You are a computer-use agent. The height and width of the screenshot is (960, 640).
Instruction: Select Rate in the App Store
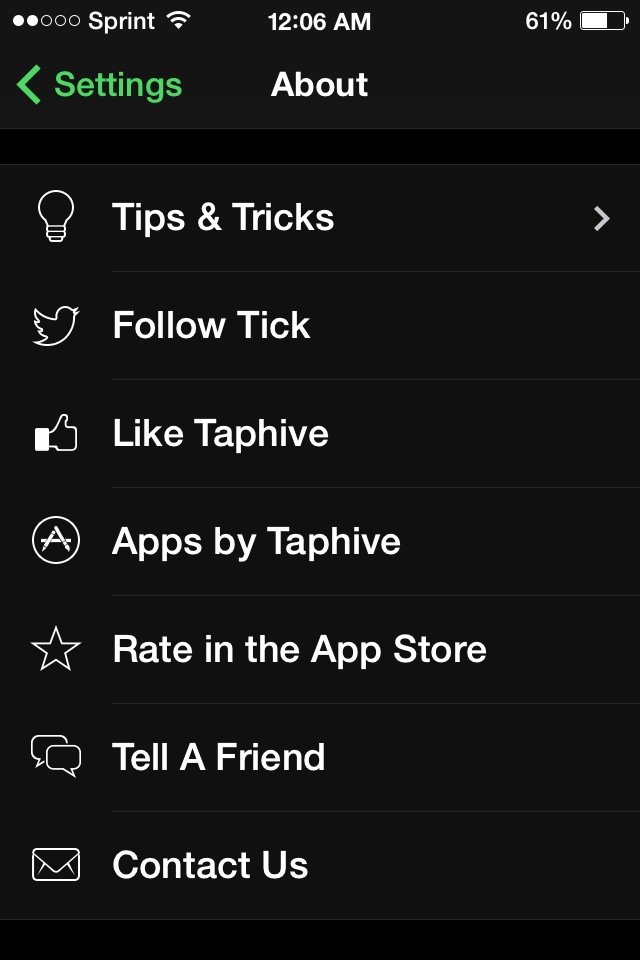[x=299, y=650]
